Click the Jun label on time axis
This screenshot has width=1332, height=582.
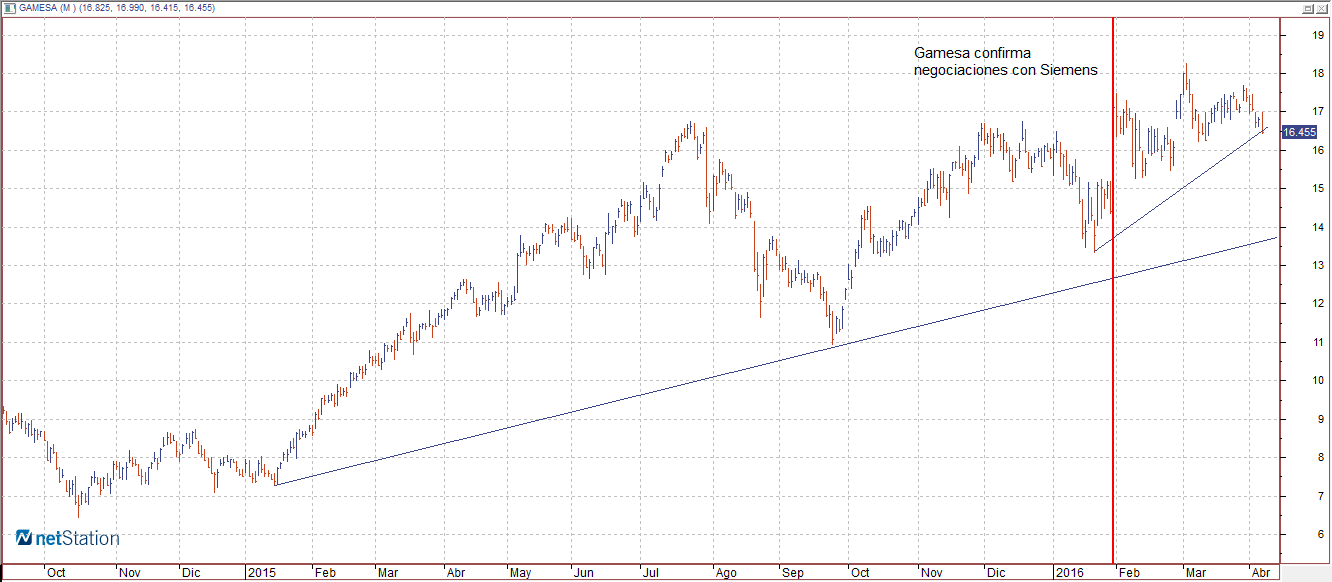tap(585, 573)
